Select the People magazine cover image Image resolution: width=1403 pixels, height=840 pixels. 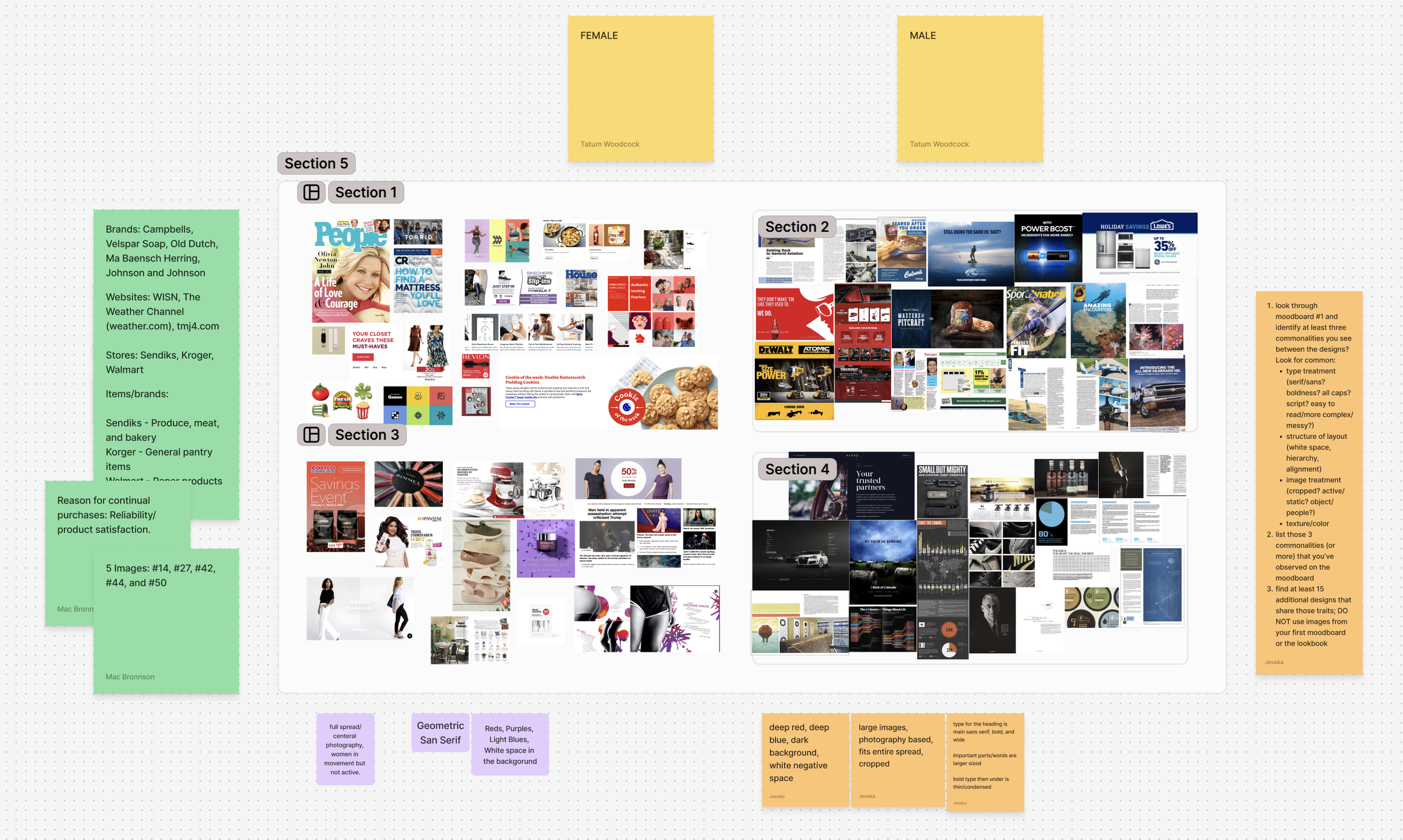tap(351, 270)
